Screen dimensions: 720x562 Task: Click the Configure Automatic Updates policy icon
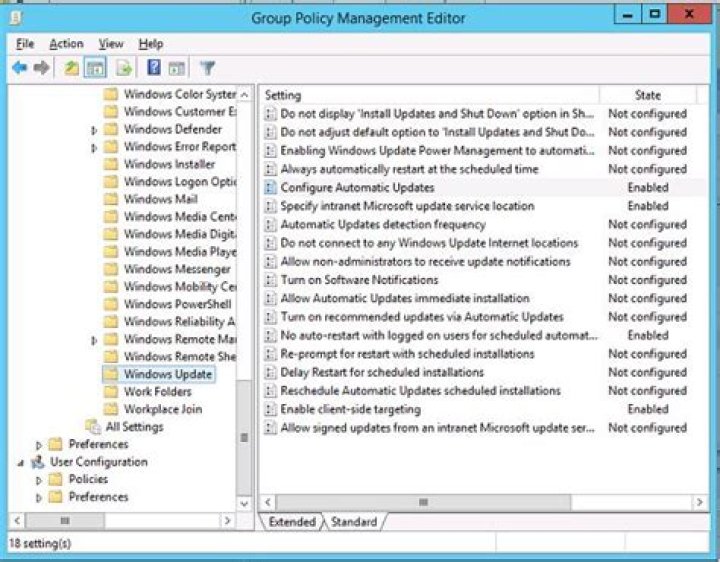270,187
